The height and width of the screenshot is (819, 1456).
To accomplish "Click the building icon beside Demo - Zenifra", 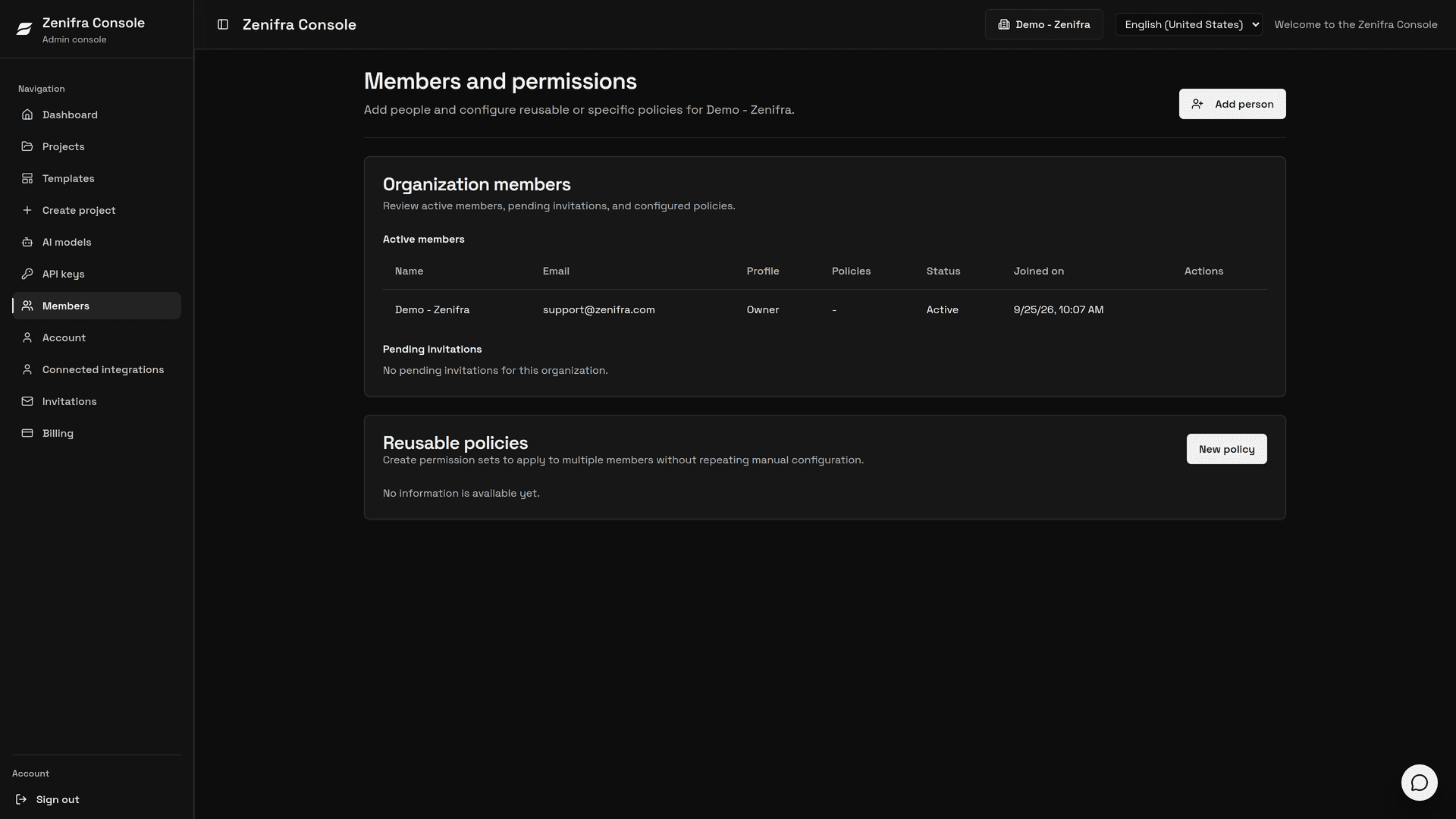I will pos(1004,24).
